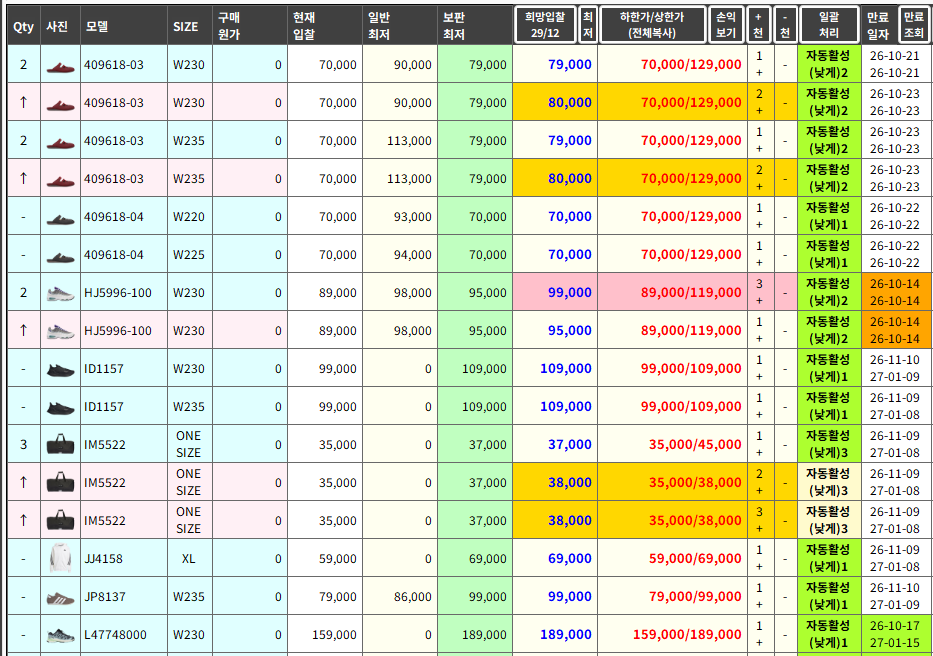
Task: Click 자동활성(낮게)1 in the 409618-04 W220 row
Action: (828, 217)
